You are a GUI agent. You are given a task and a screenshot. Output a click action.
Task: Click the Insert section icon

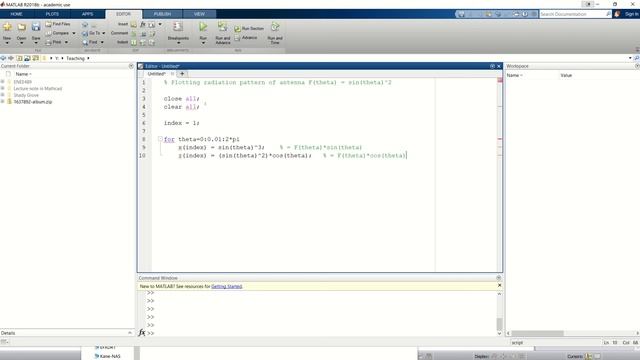tap(134, 24)
